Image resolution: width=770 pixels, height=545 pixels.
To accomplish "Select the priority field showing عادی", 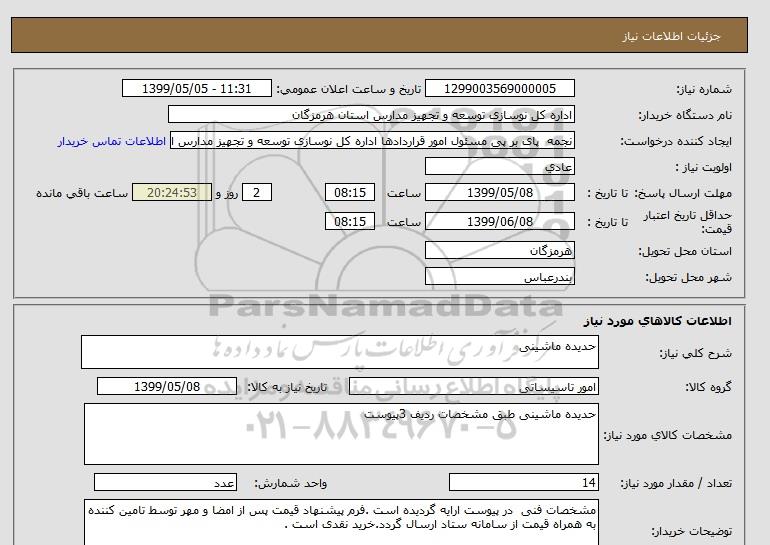I will click(x=499, y=167).
